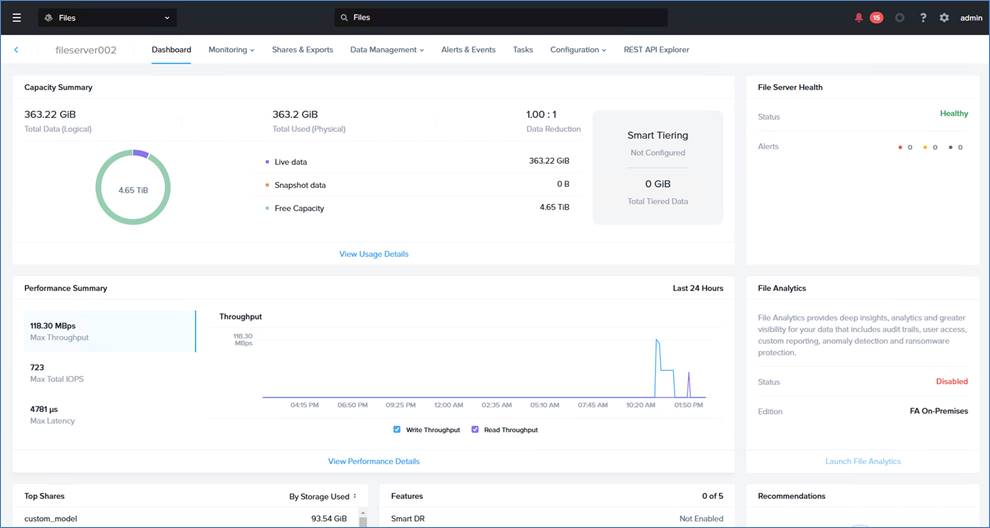Change Top Shares By Storage Used sorting

pos(323,496)
